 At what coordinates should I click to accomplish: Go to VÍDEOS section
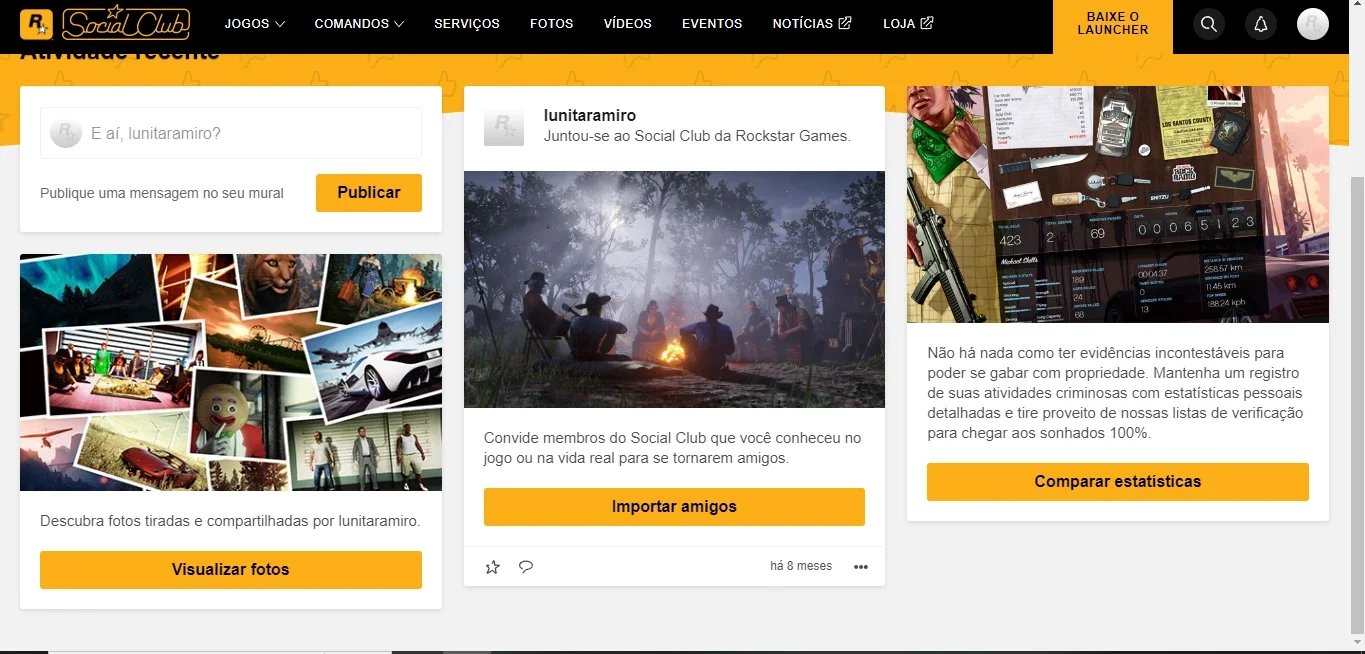[x=628, y=23]
